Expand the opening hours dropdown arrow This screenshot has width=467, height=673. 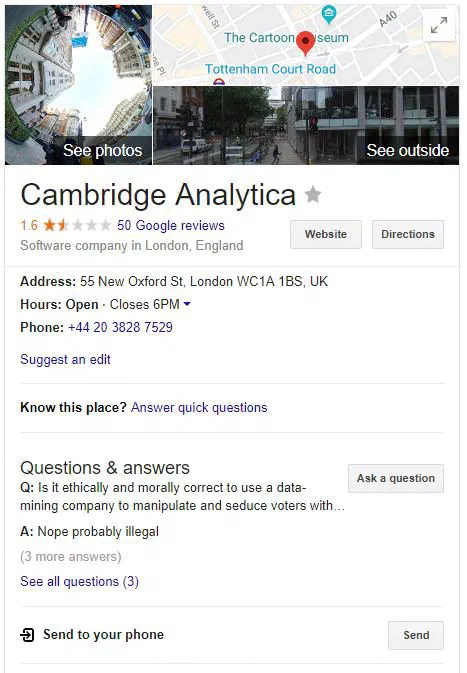pos(187,304)
